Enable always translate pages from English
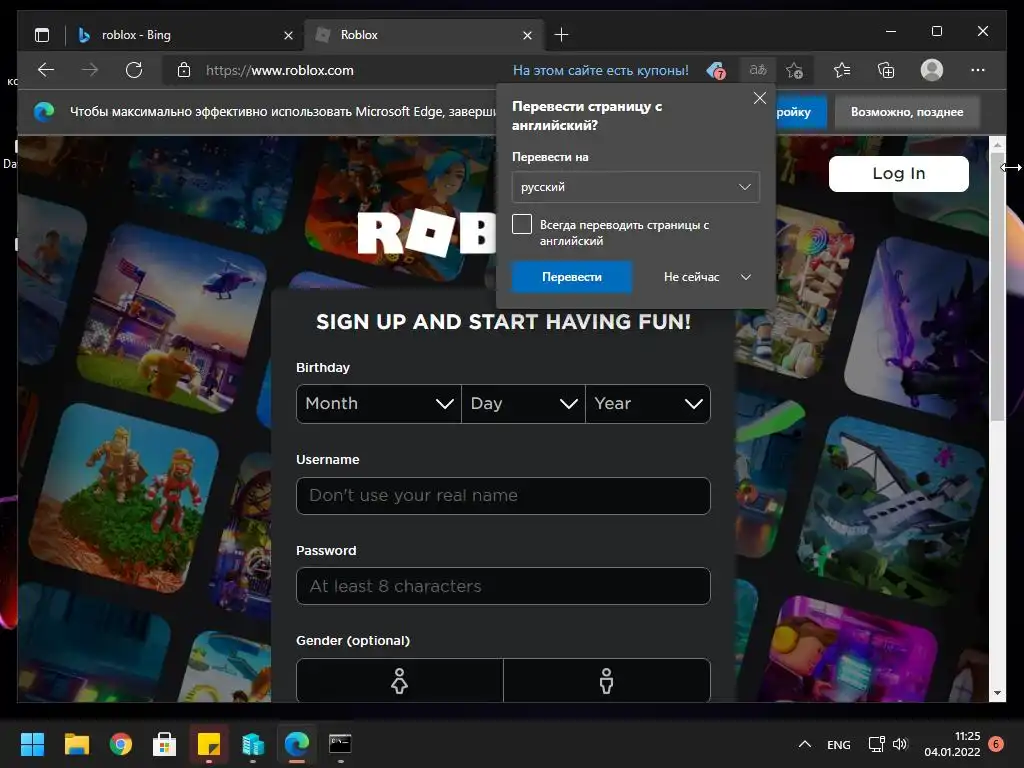 tap(522, 224)
